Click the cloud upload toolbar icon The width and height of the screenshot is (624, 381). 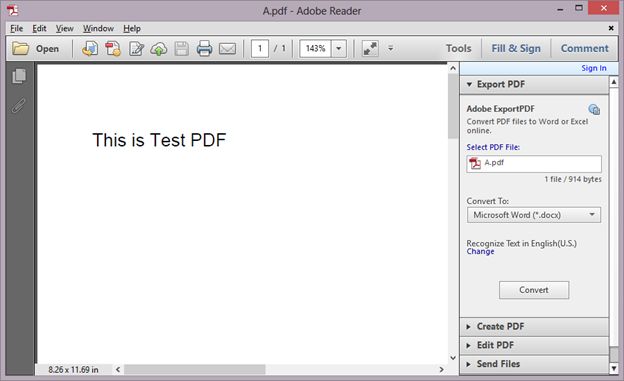click(x=159, y=49)
